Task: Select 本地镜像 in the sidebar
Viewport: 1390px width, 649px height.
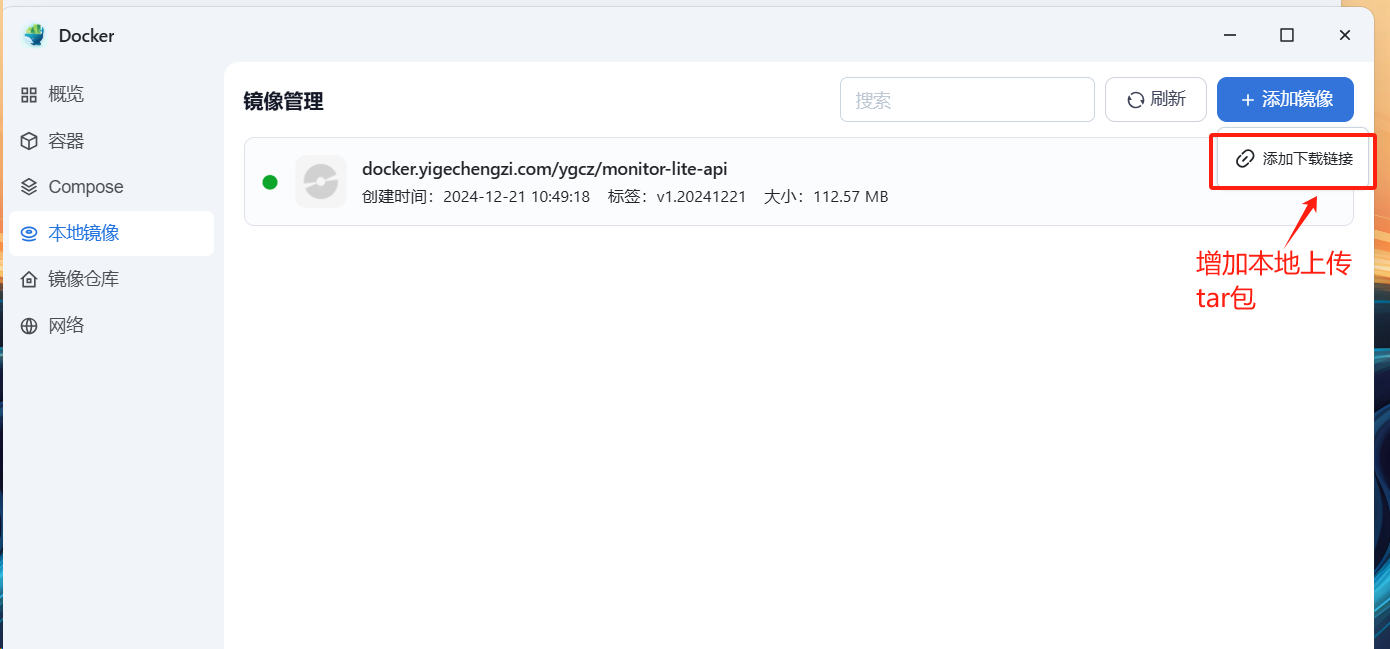Action: point(110,233)
